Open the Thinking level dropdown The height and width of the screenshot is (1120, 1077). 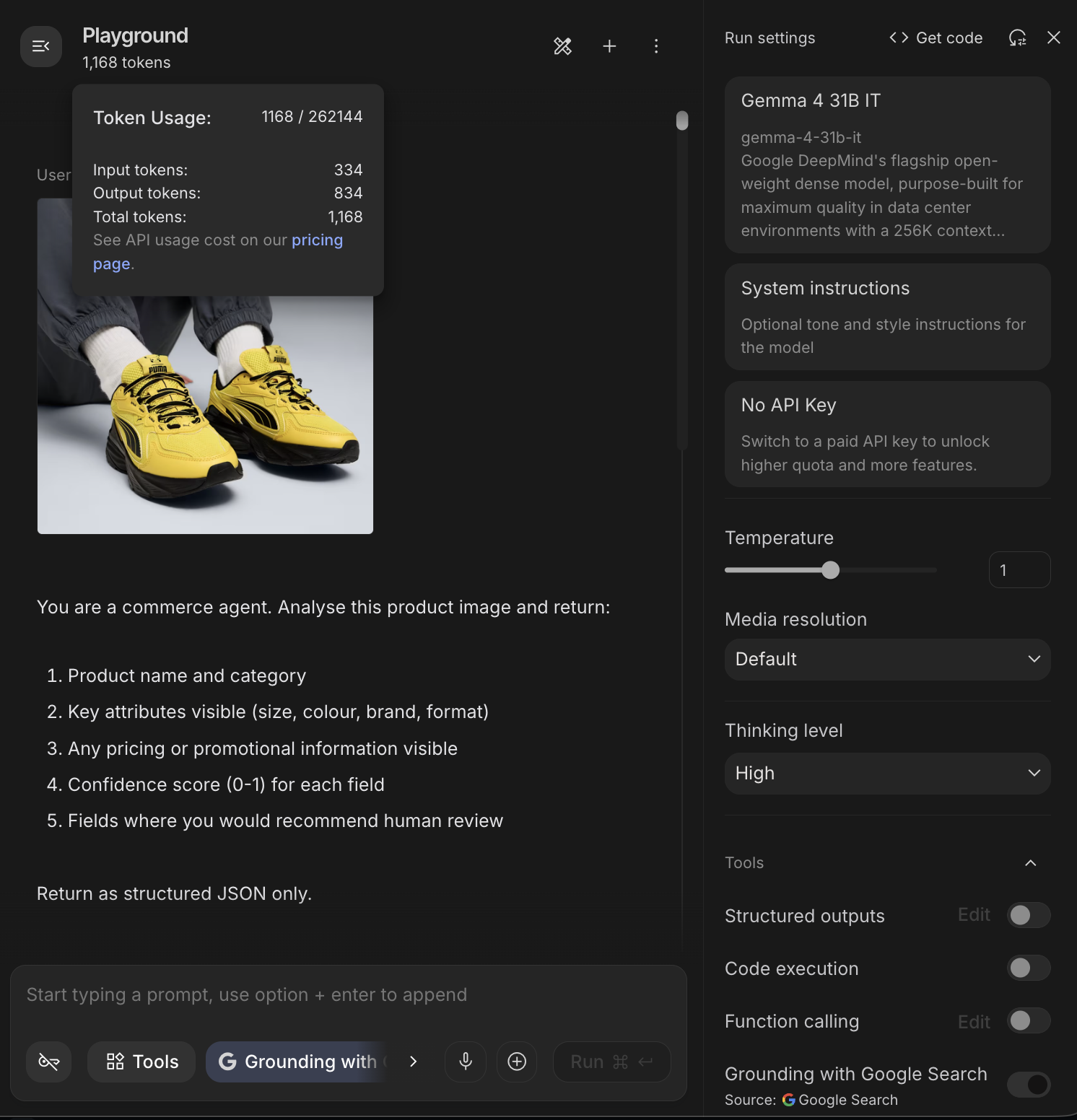point(887,773)
